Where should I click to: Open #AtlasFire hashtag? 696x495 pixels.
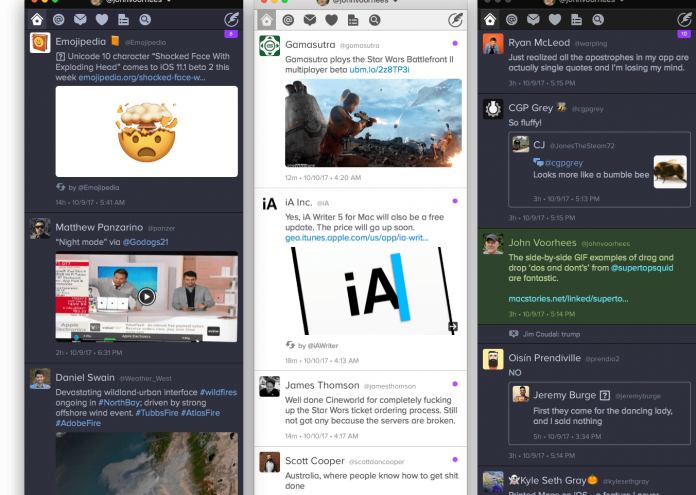[200, 413]
